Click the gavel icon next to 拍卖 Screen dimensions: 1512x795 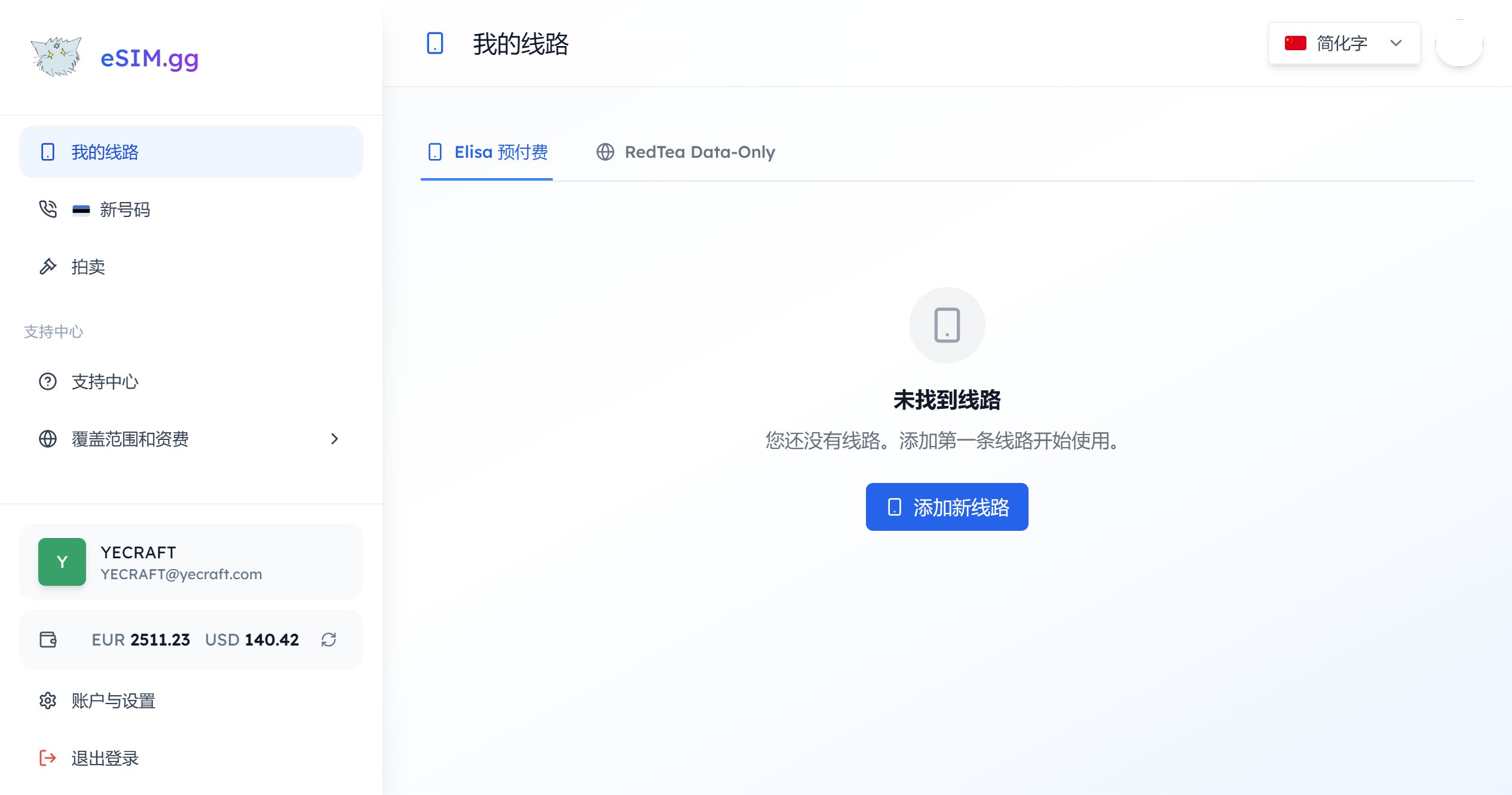point(48,267)
